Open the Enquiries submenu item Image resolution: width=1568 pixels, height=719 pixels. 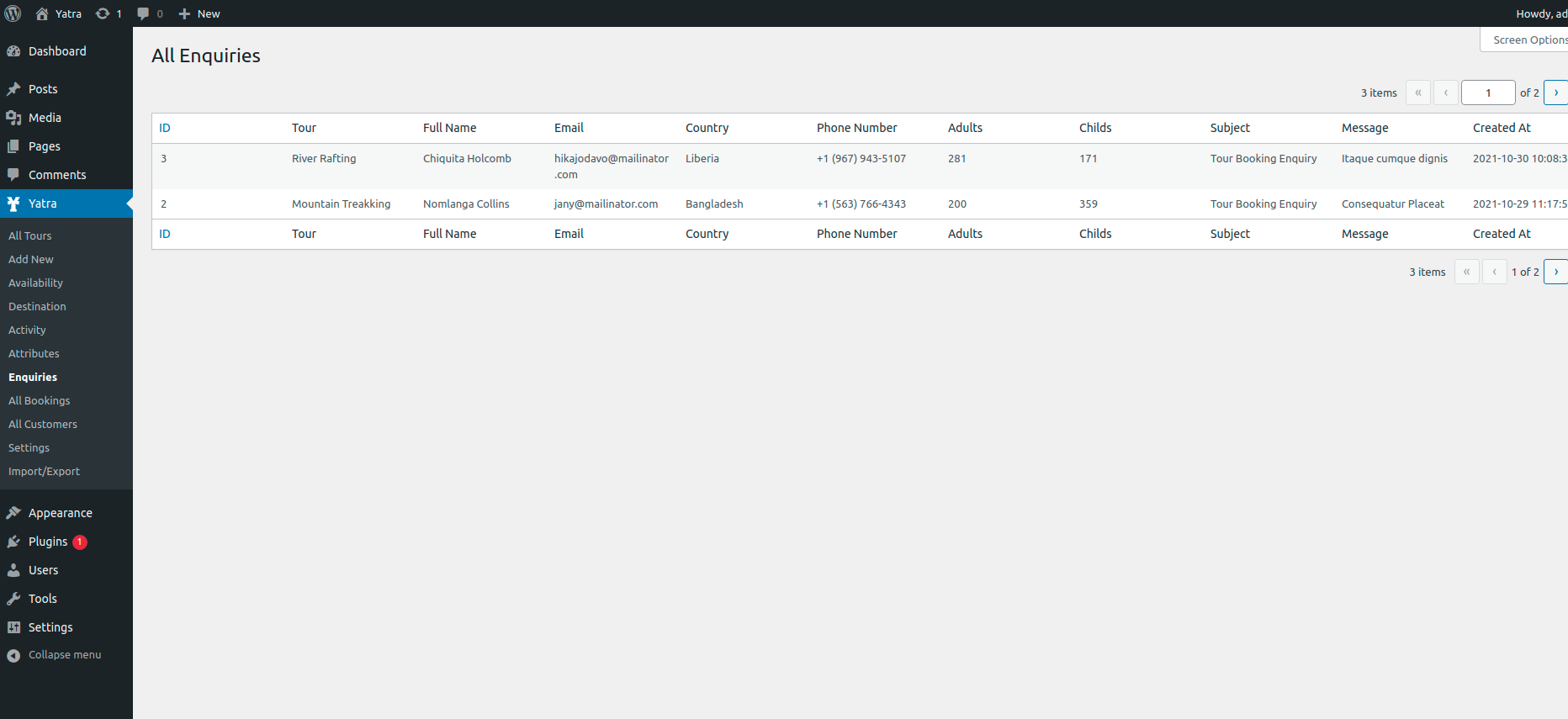point(33,378)
